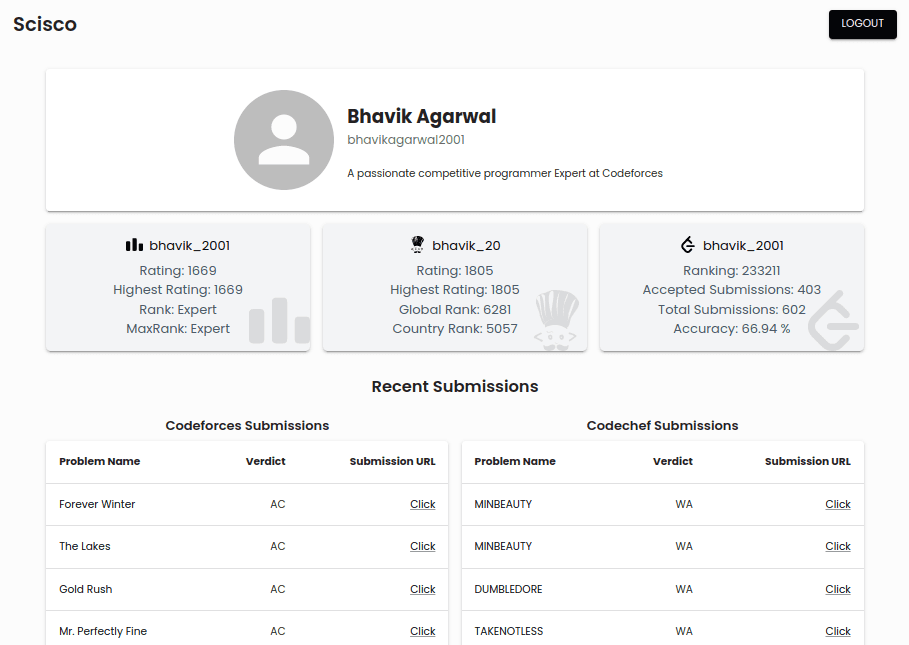Click 'Global Rank: 6281' text
This screenshot has width=909, height=645.
point(454,309)
